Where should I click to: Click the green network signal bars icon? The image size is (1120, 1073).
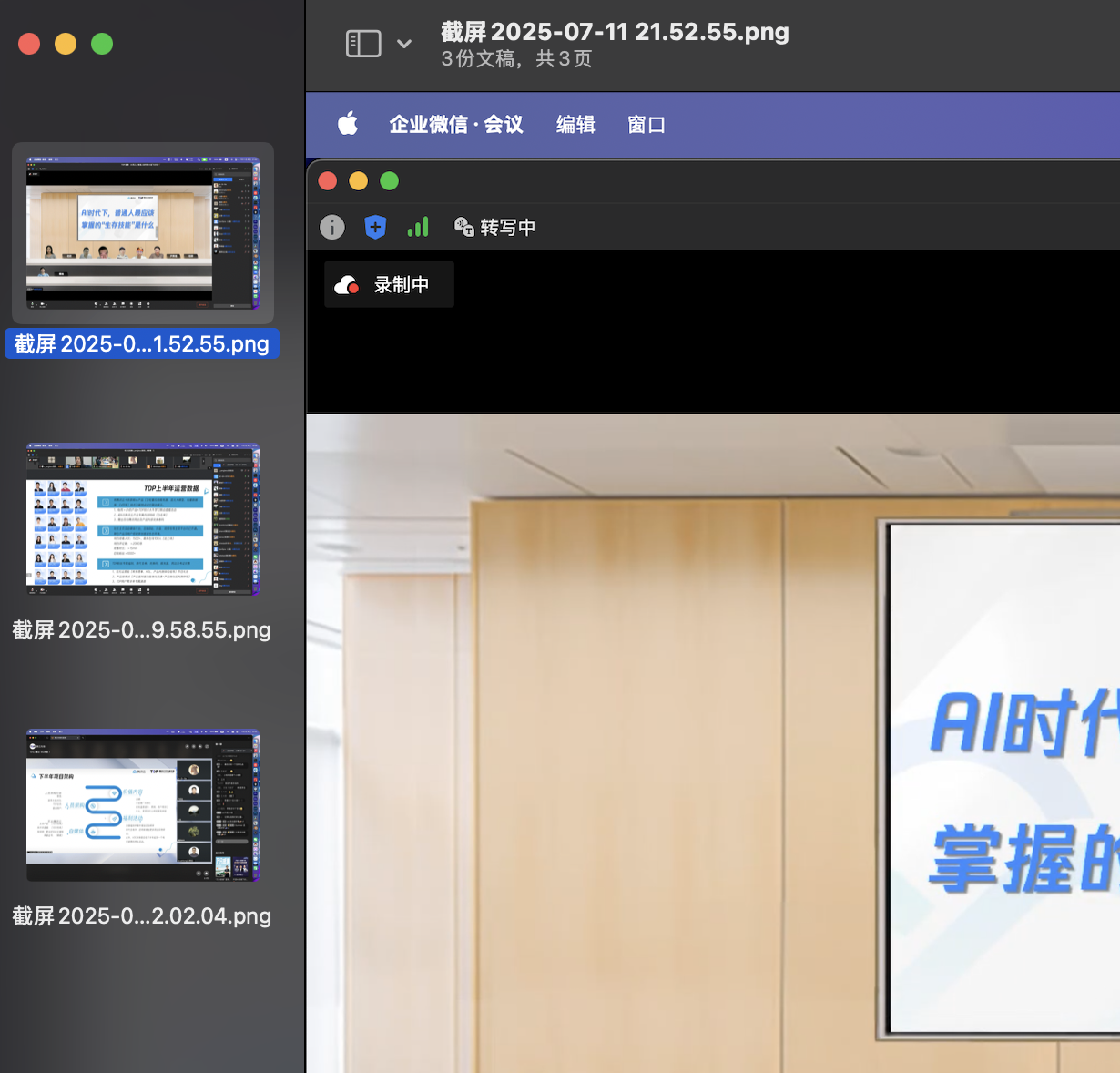[x=418, y=227]
